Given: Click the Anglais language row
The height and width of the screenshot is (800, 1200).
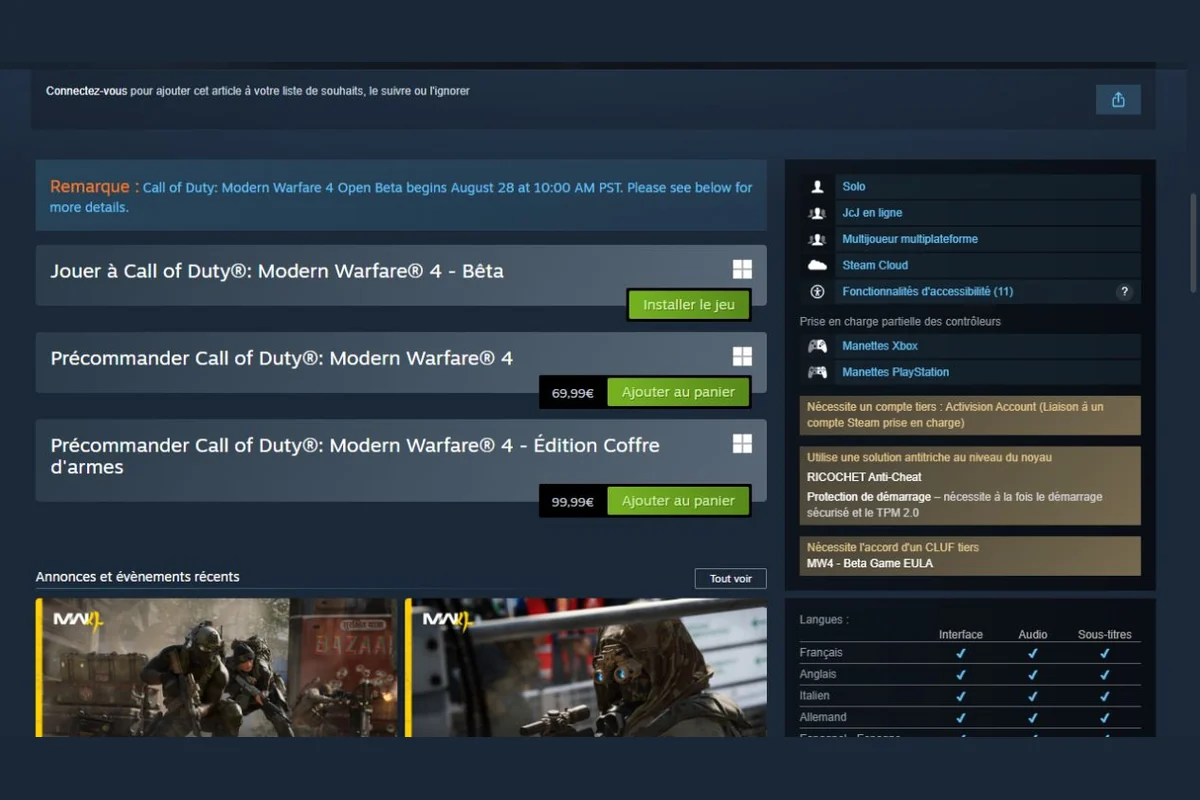Looking at the screenshot, I should [970, 675].
